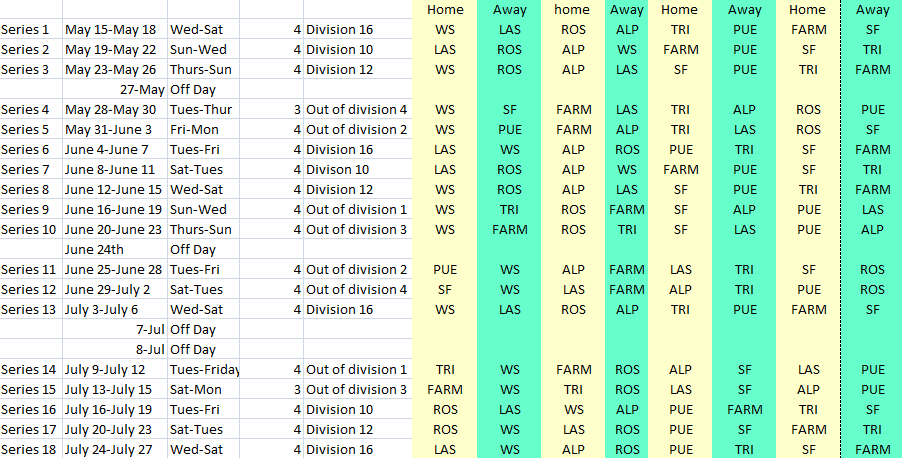The image size is (902, 458).
Task: Select the misspelled 'Divison 10' cell
Action: (339, 170)
